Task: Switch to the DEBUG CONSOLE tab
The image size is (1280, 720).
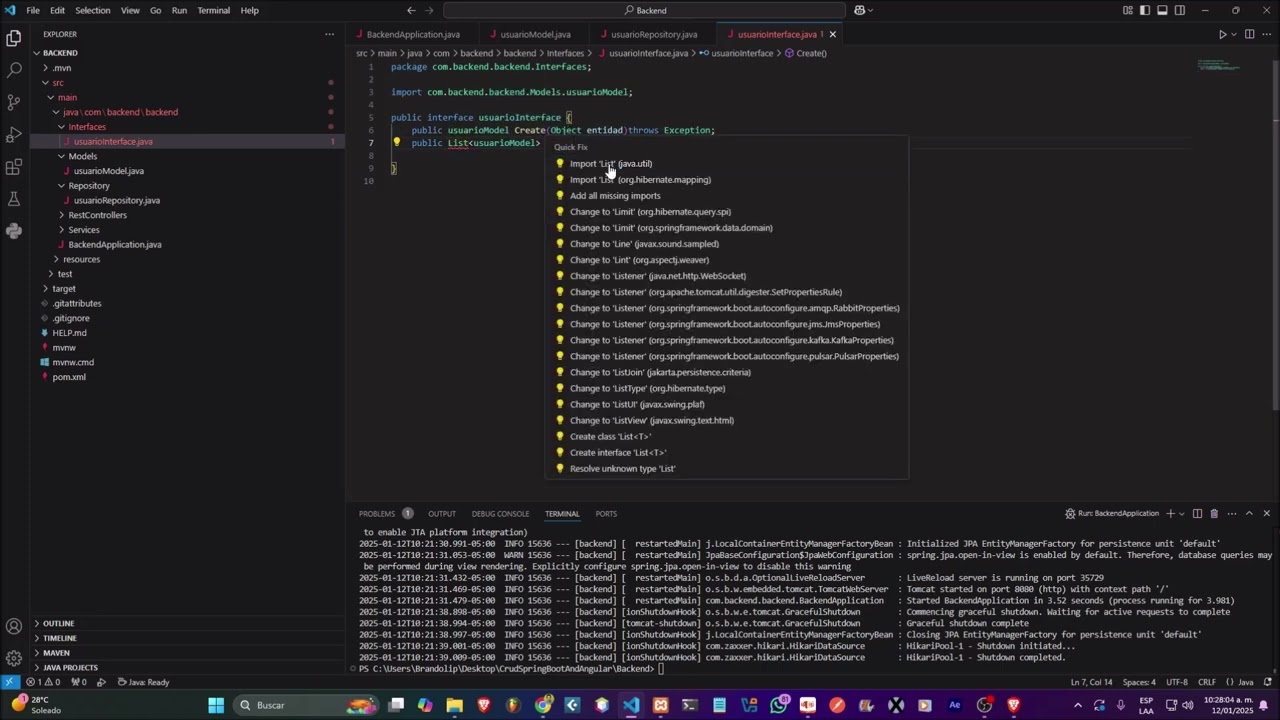Action: point(500,514)
